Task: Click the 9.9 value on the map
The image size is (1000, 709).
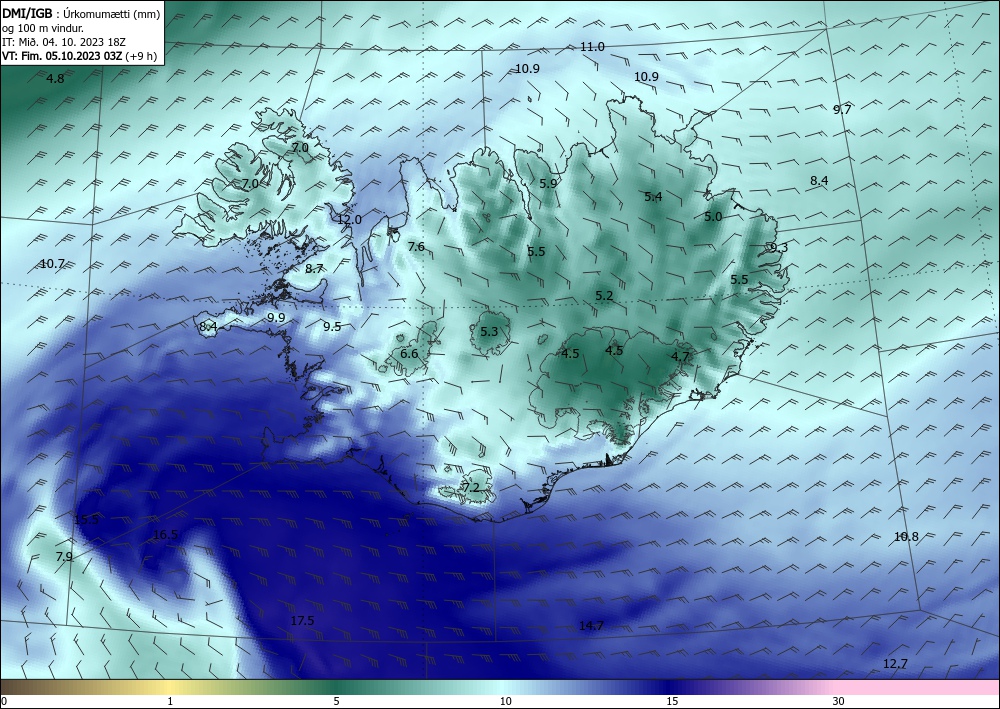Action: [x=276, y=318]
